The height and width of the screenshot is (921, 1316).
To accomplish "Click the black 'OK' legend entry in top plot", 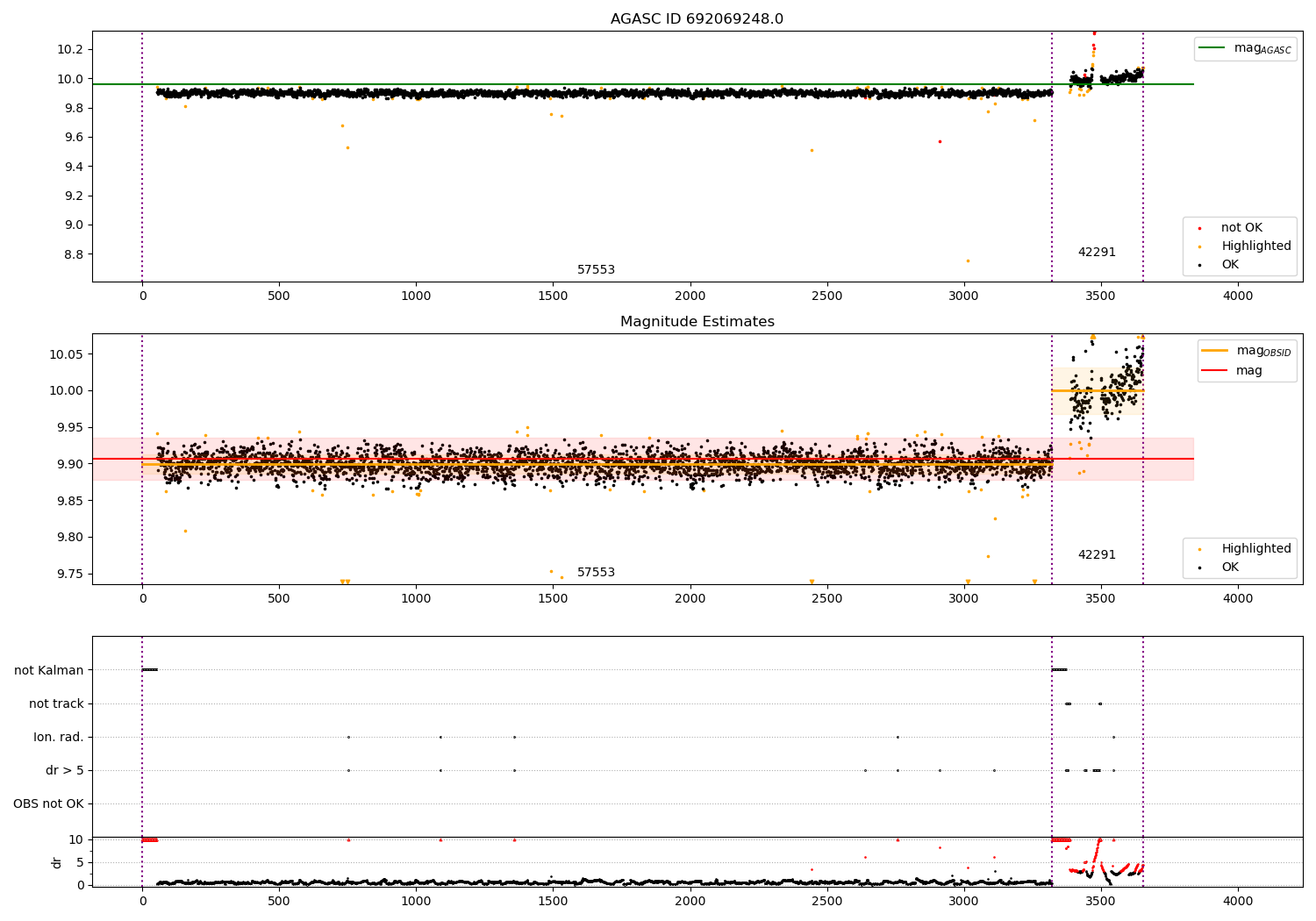I will (1229, 265).
